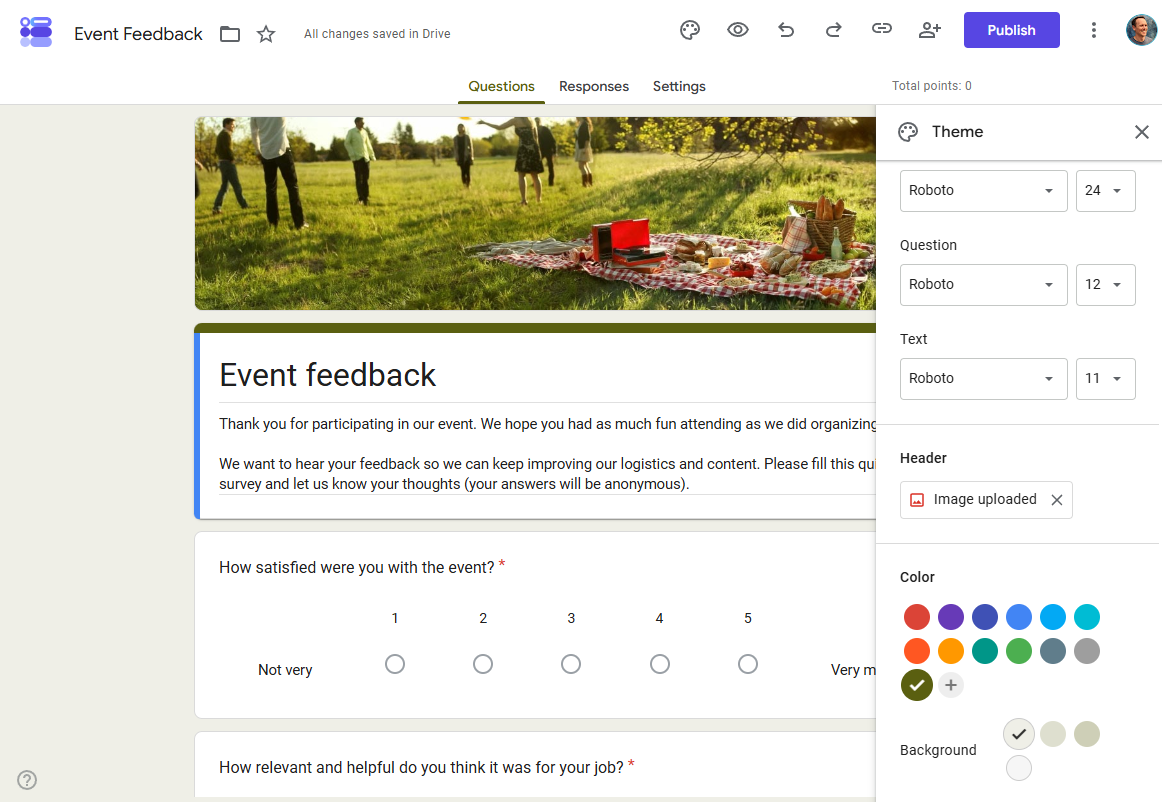Select rating 4 for event satisfaction
The width and height of the screenshot is (1162, 802).
tap(660, 664)
